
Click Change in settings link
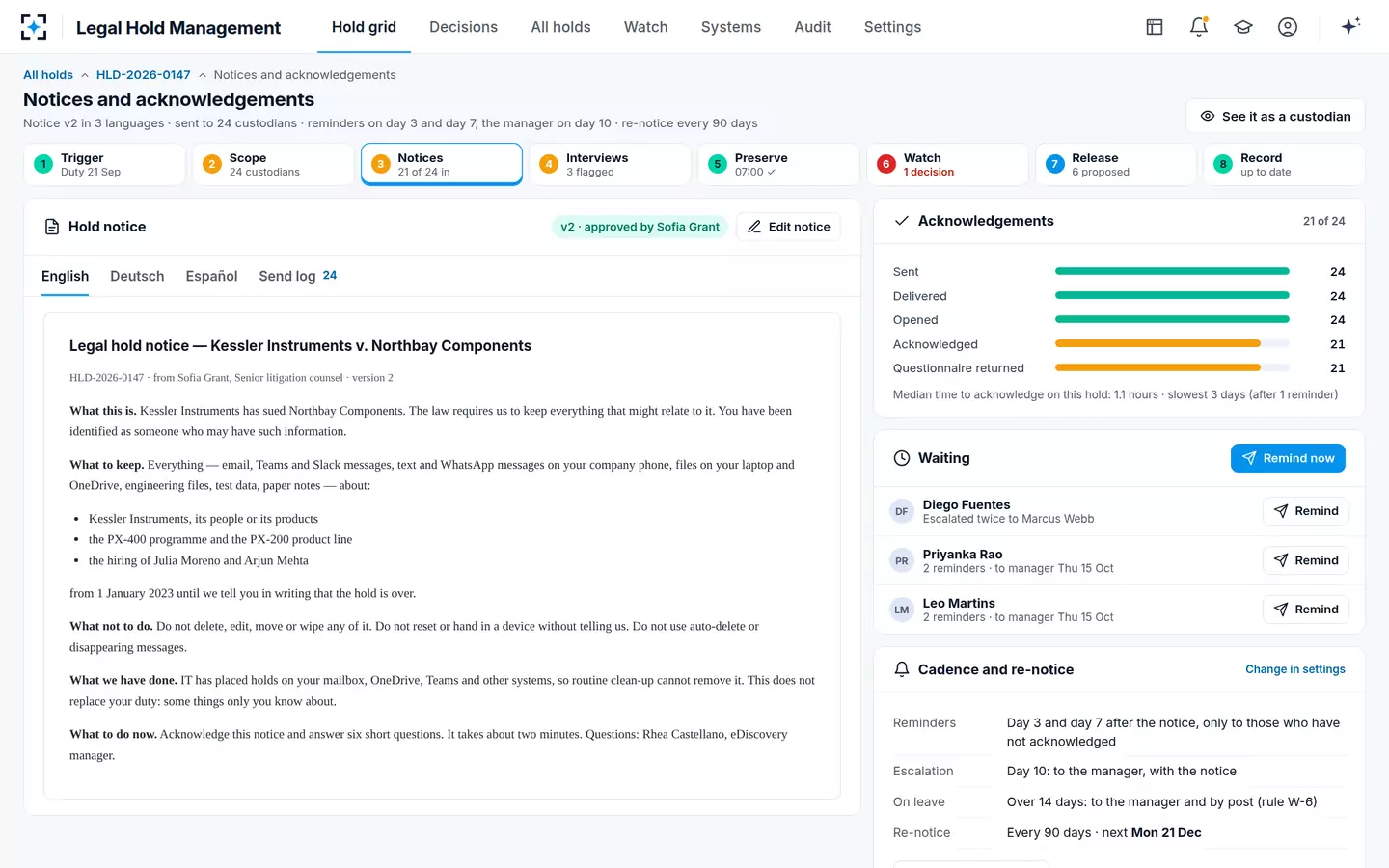click(x=1294, y=669)
